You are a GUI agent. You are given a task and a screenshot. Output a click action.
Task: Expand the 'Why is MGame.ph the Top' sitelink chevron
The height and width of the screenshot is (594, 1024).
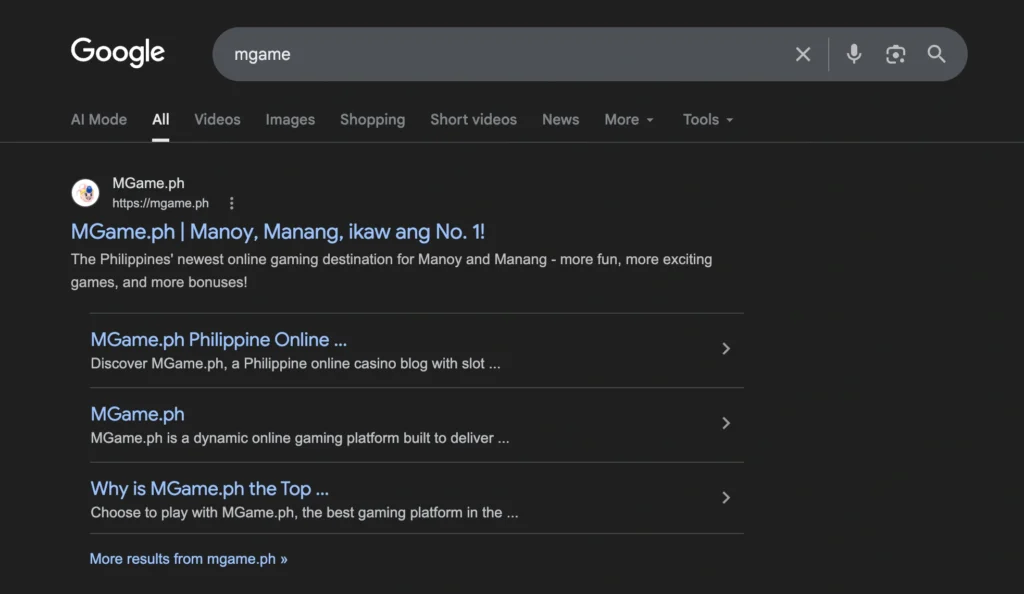726,497
